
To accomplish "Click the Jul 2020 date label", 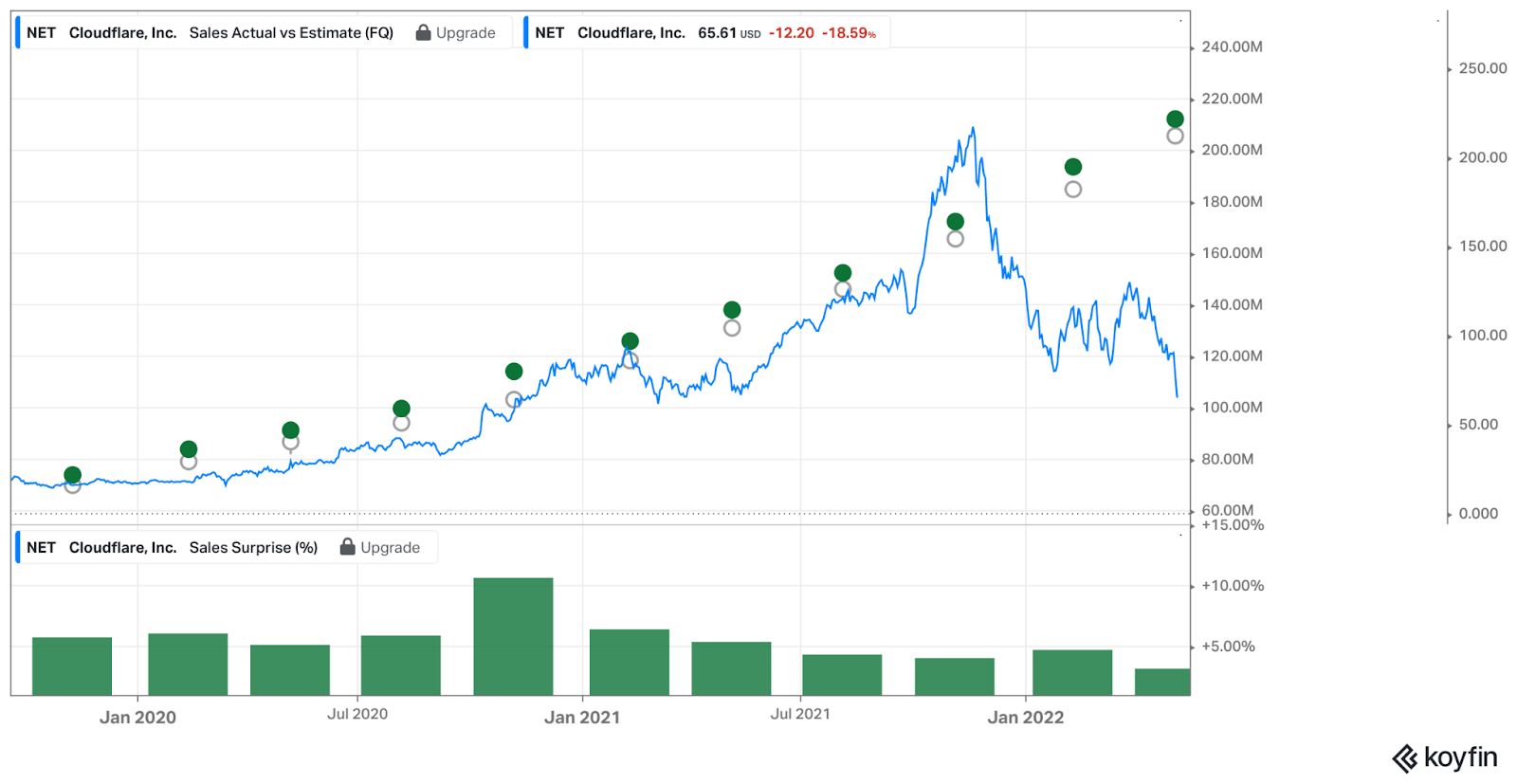I will (x=357, y=714).
